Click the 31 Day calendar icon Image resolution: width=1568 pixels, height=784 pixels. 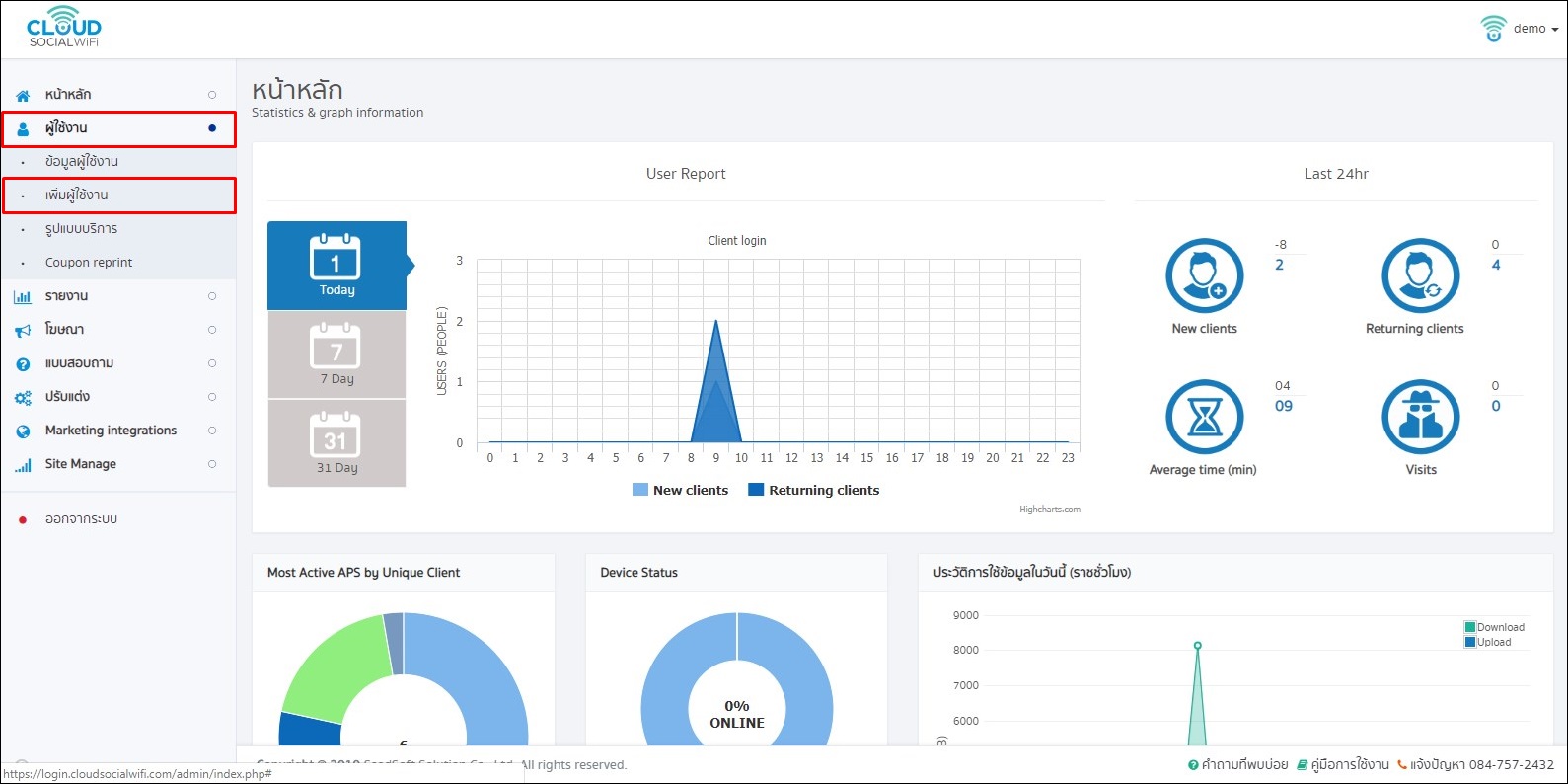click(336, 435)
